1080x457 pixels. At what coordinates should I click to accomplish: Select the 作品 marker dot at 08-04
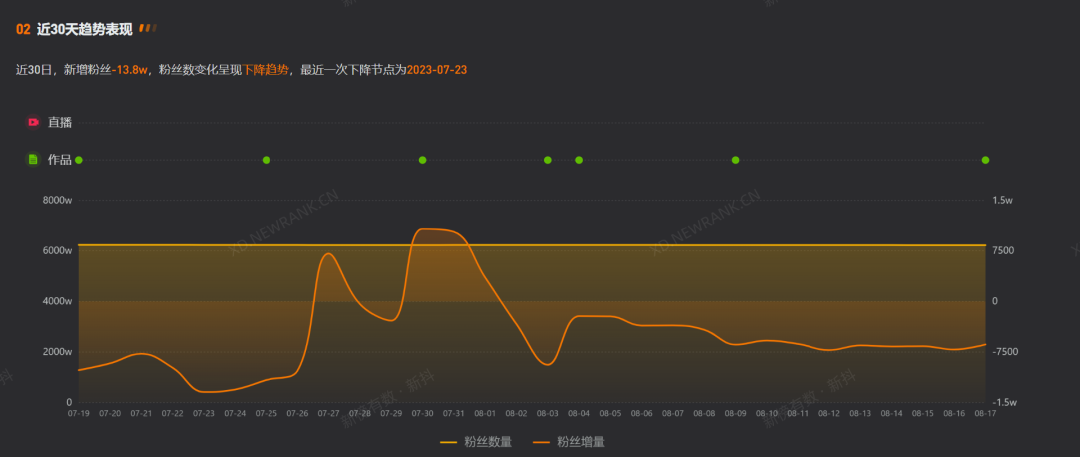579,160
